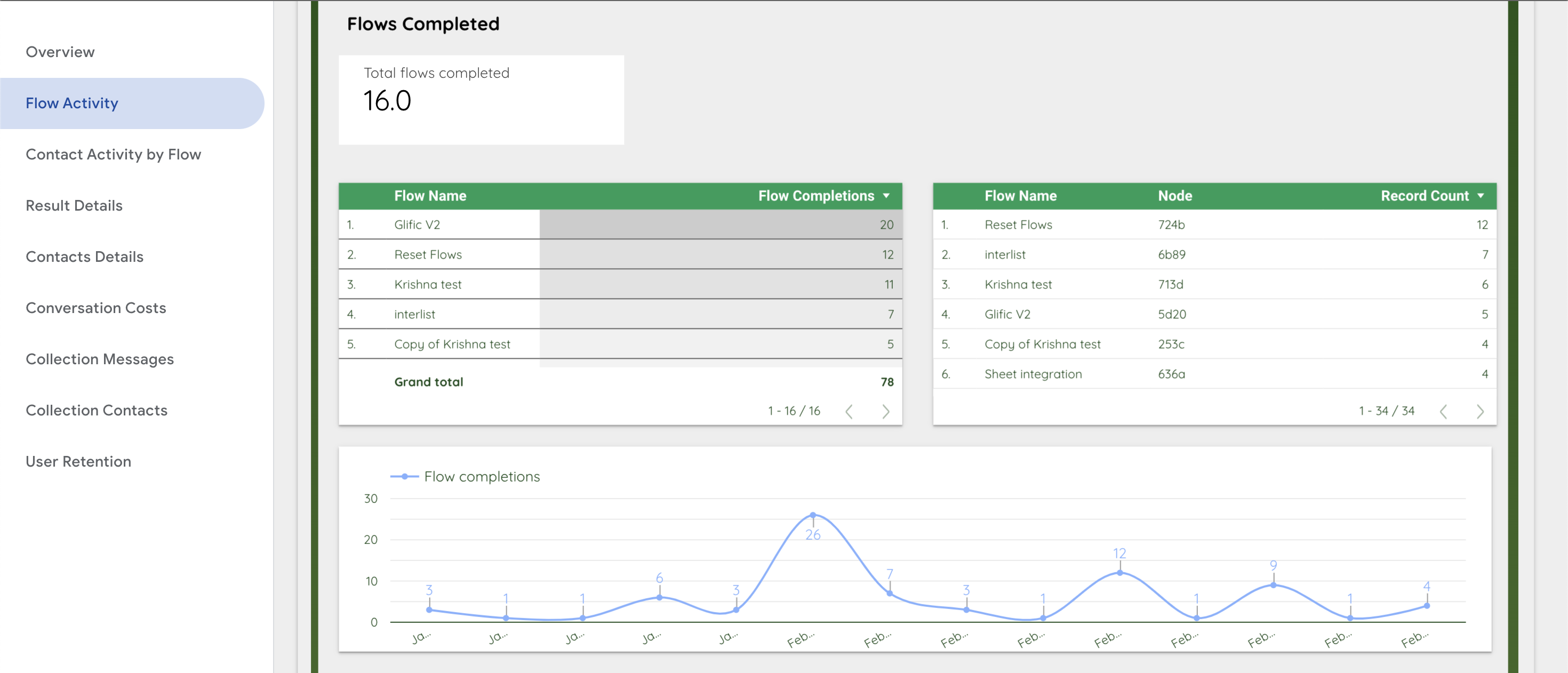Viewport: 1568px width, 673px height.
Task: Previous page arrow in completions table
Action: coord(849,412)
